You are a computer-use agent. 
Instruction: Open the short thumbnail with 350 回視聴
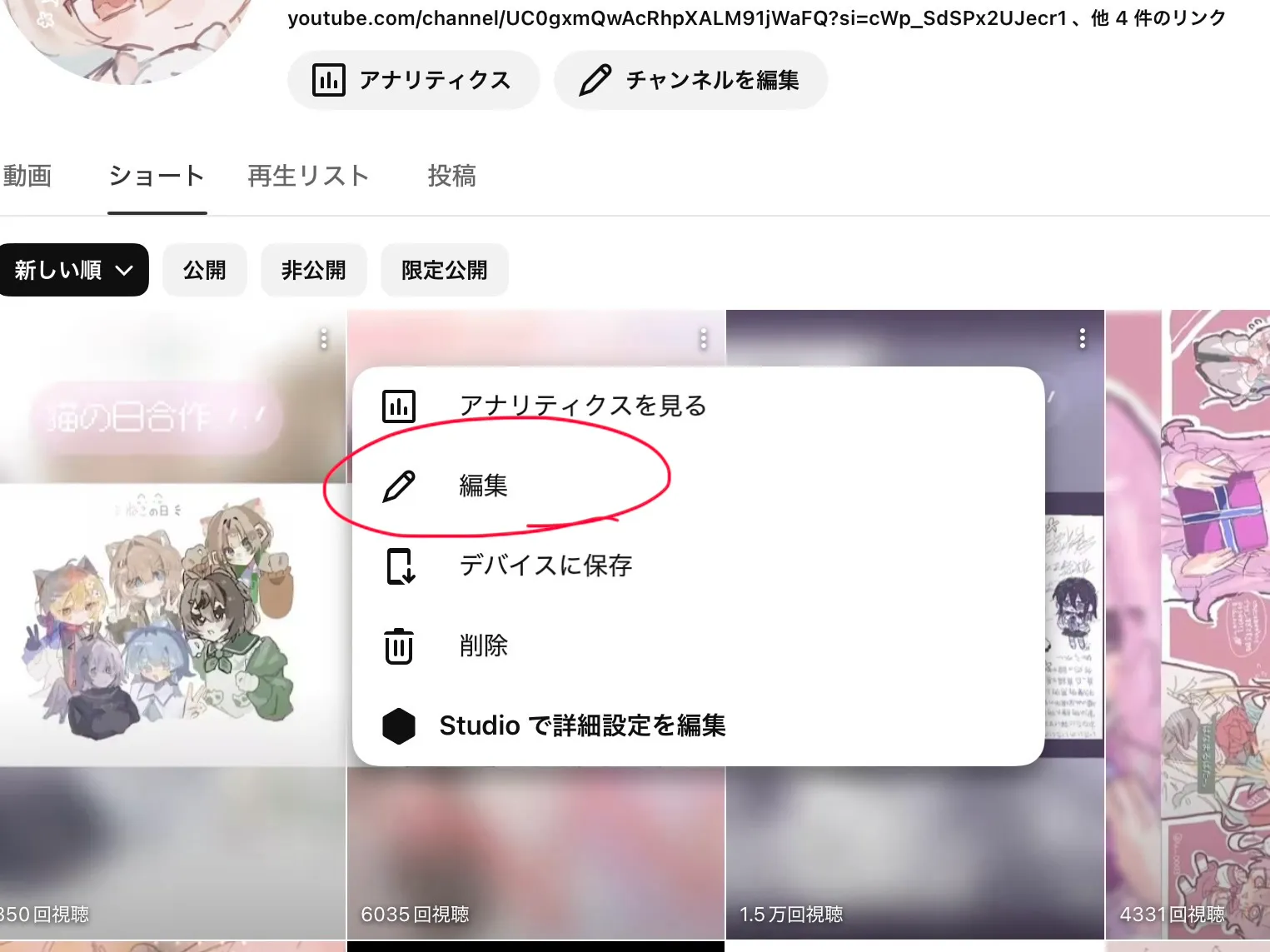[172, 625]
